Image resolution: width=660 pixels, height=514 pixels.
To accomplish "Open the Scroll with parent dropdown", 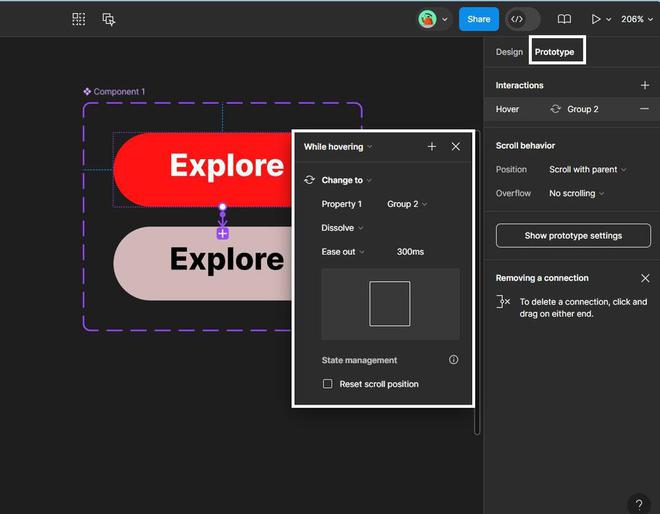I will (x=588, y=169).
